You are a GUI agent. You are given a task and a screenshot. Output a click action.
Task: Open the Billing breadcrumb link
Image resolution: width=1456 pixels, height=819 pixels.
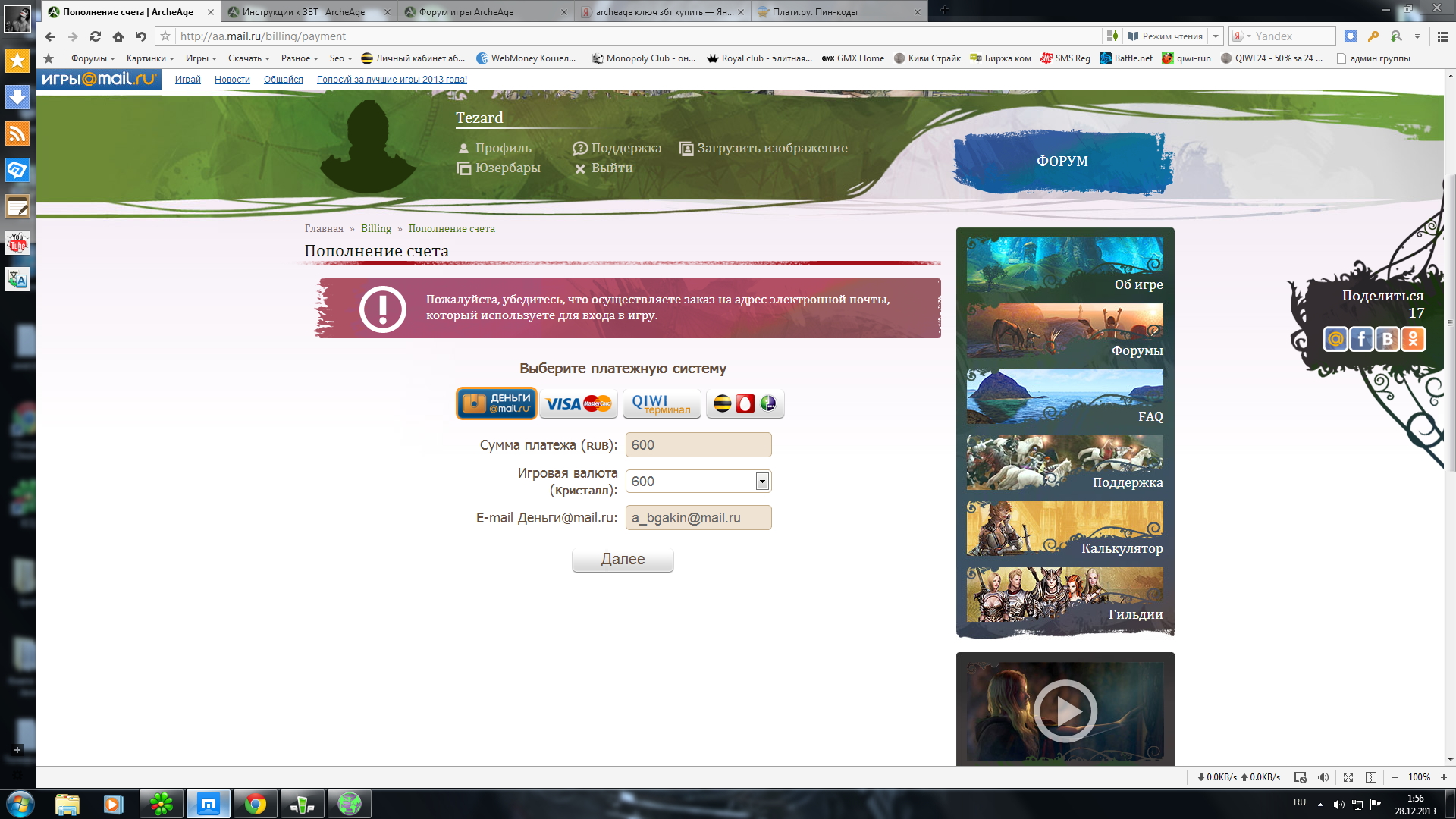coord(375,228)
